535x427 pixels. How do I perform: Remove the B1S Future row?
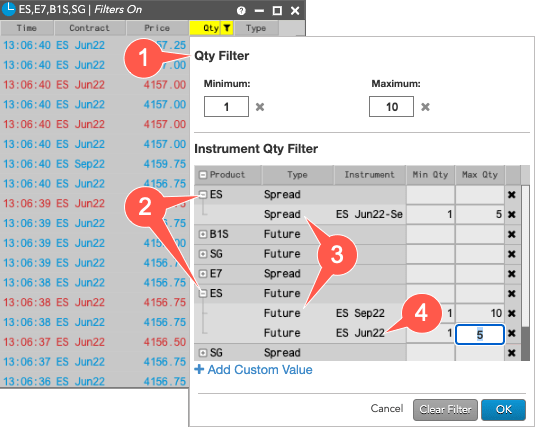click(511, 234)
